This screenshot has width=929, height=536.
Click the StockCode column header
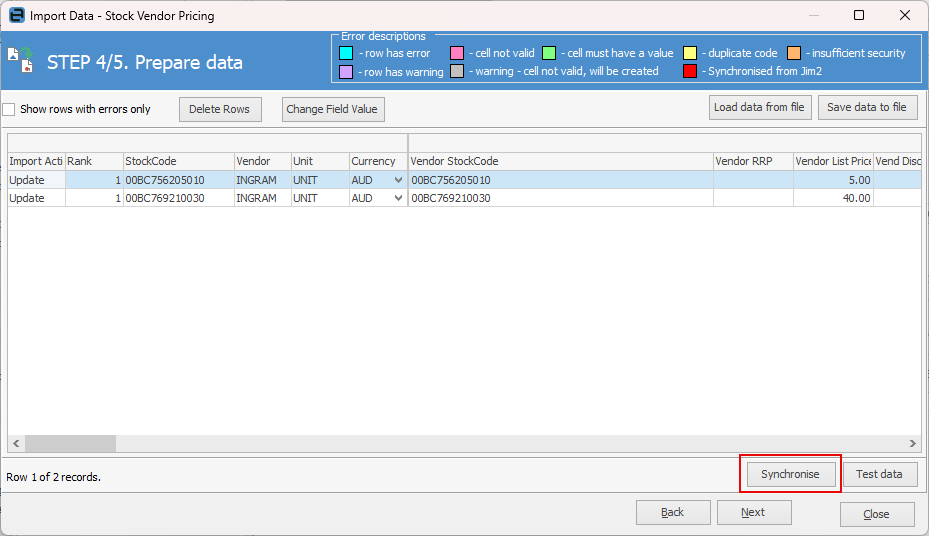(x=177, y=161)
